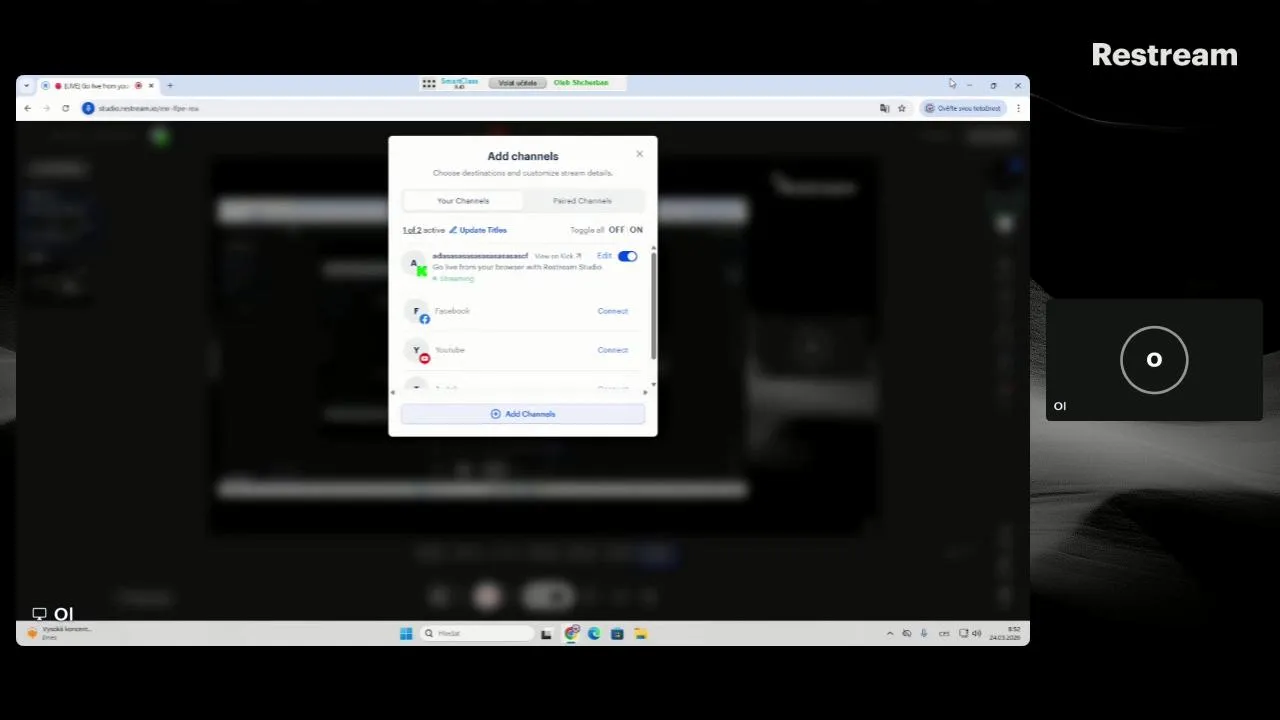The width and height of the screenshot is (1280, 720).
Task: Toggle all channels OFF
Action: [x=616, y=230]
